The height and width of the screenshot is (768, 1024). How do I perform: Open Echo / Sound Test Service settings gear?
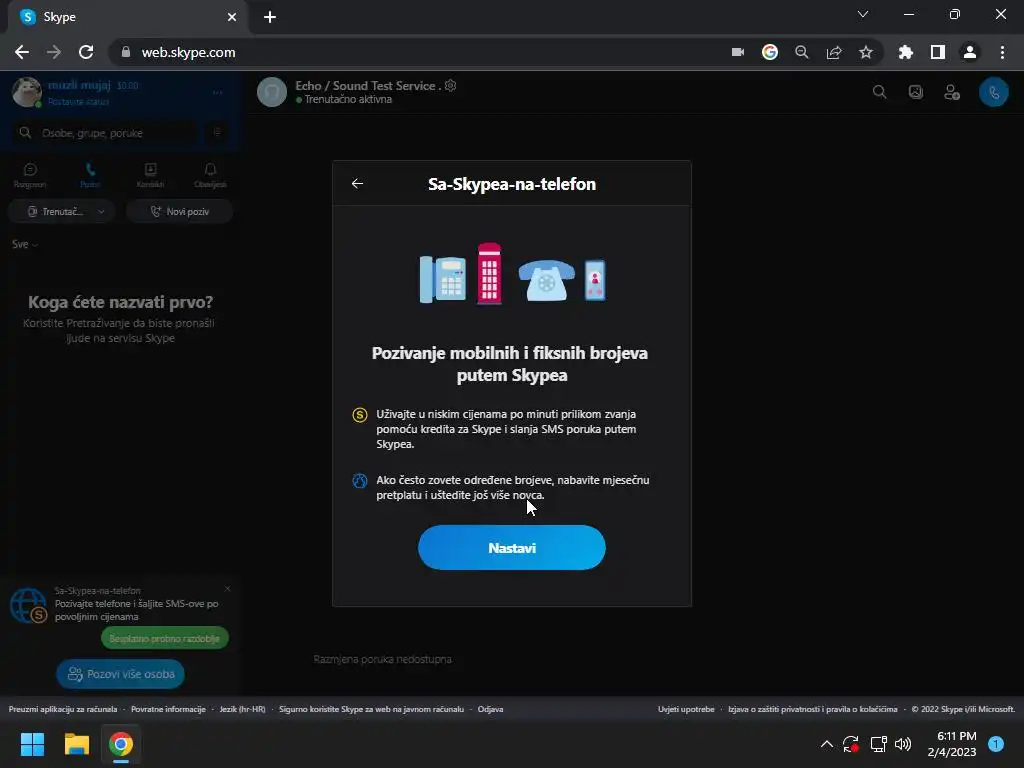pos(451,86)
